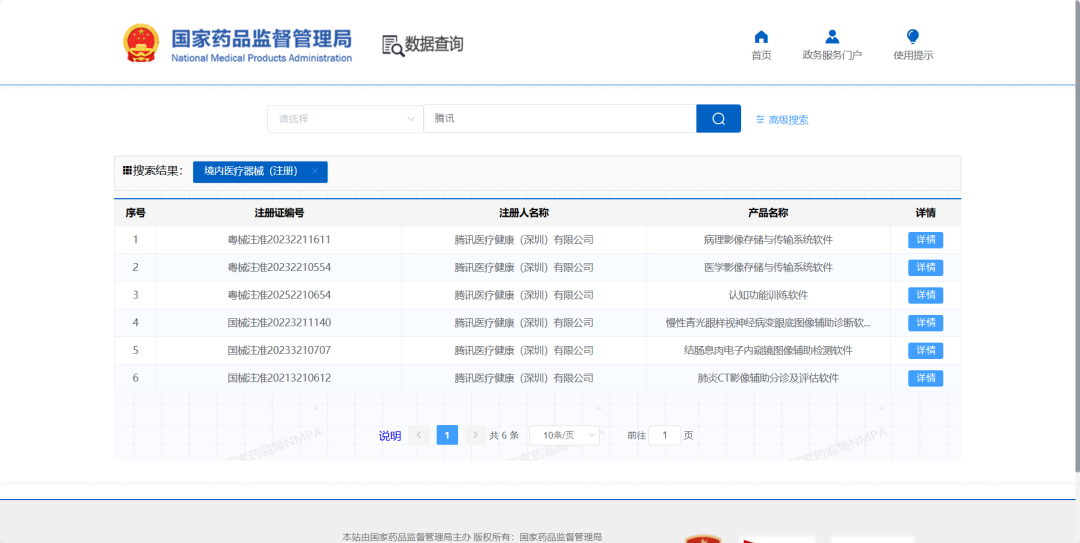Click the 共 6 条 total count text

click(504, 436)
